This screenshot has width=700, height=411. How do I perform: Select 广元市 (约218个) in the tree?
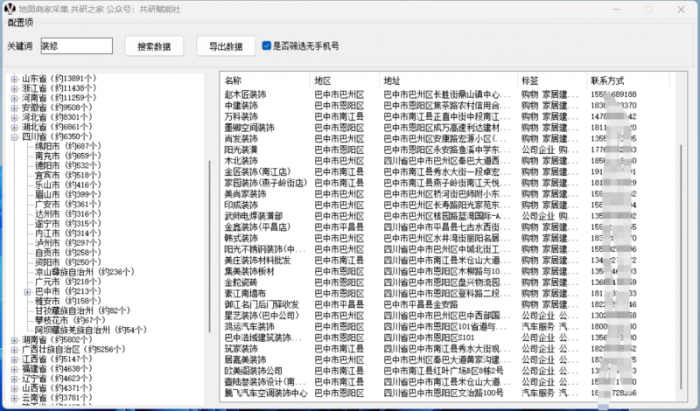pyautogui.click(x=68, y=282)
